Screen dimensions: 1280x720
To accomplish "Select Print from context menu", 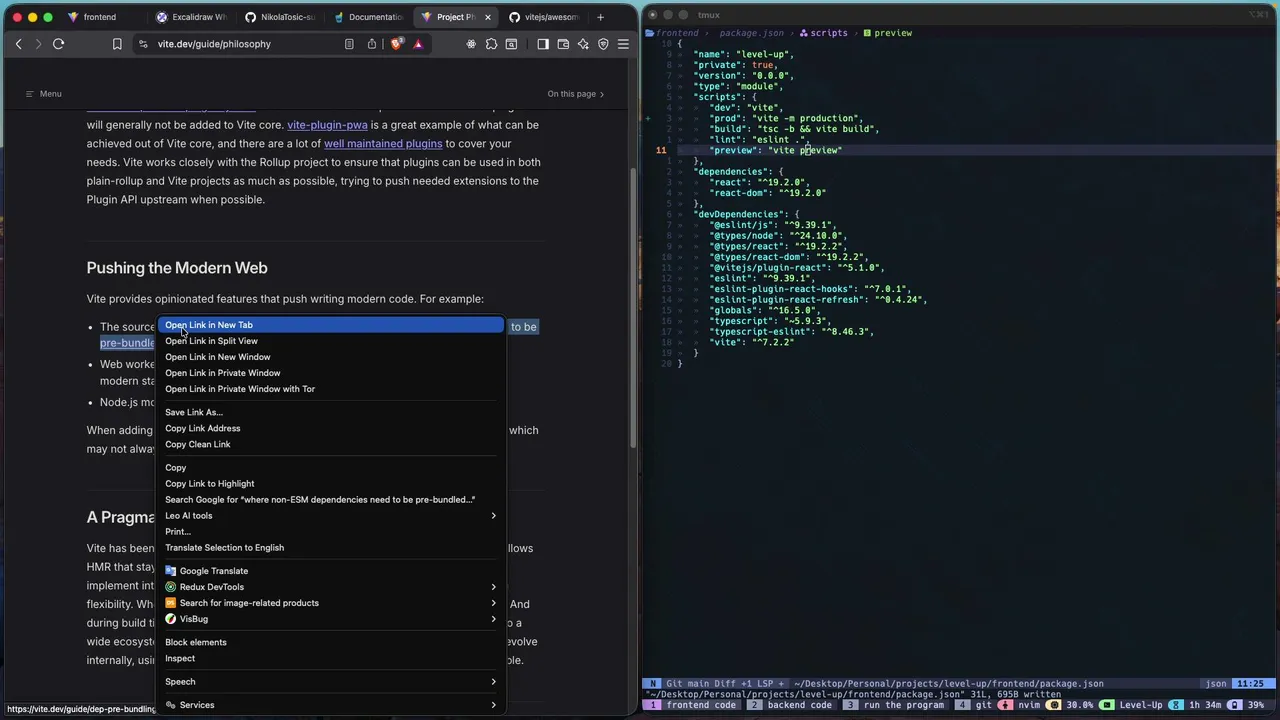I will [332, 532].
